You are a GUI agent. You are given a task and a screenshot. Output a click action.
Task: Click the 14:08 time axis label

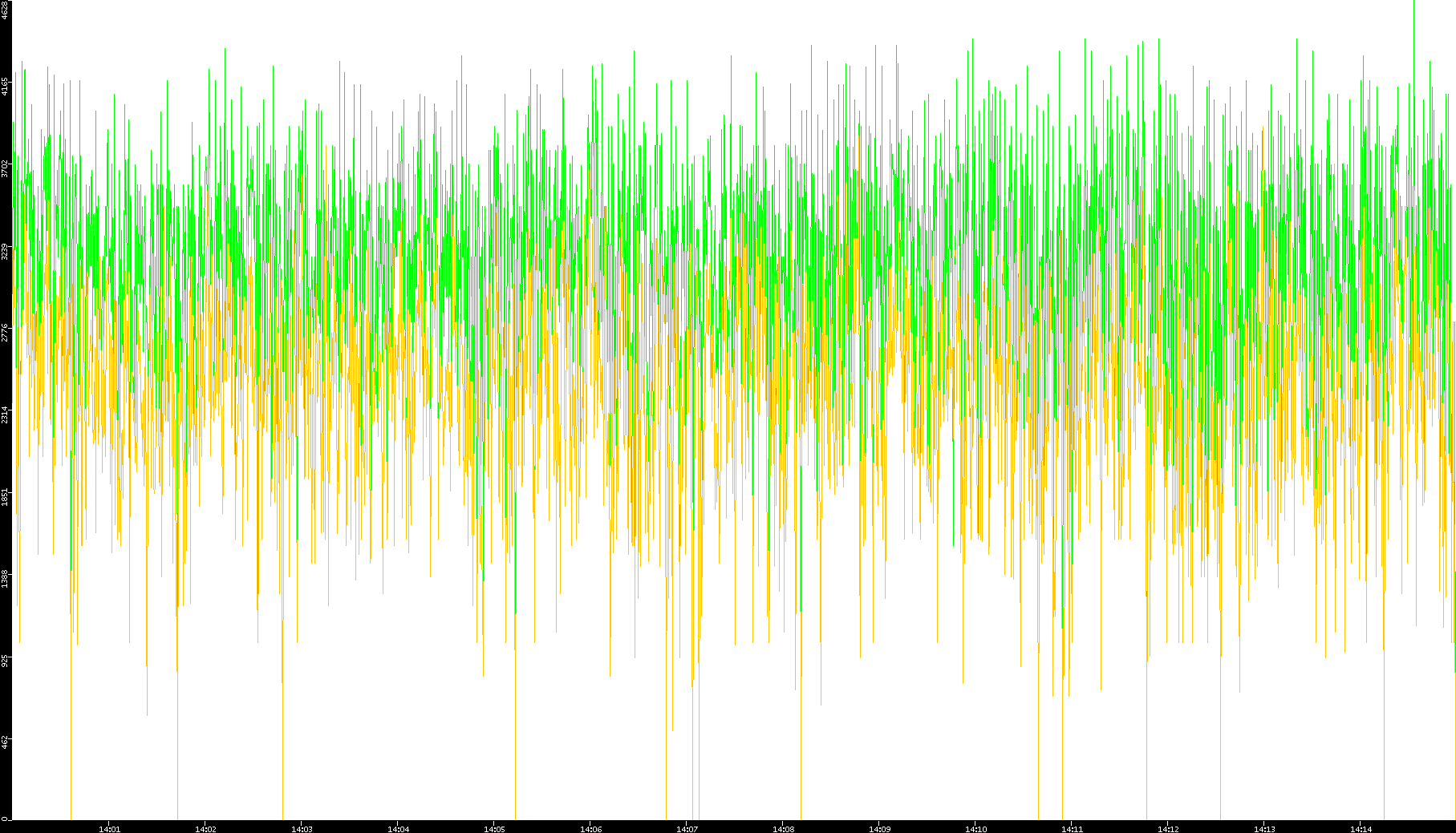(783, 828)
